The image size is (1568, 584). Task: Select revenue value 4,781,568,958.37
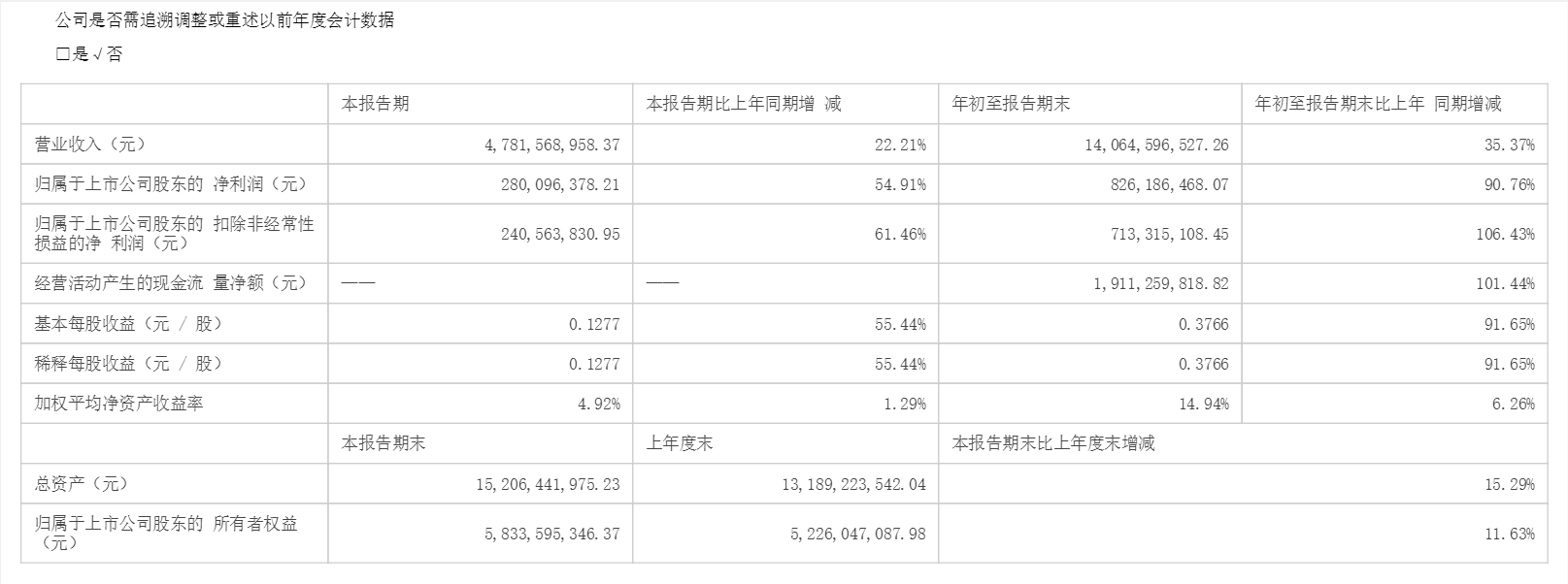point(551,145)
